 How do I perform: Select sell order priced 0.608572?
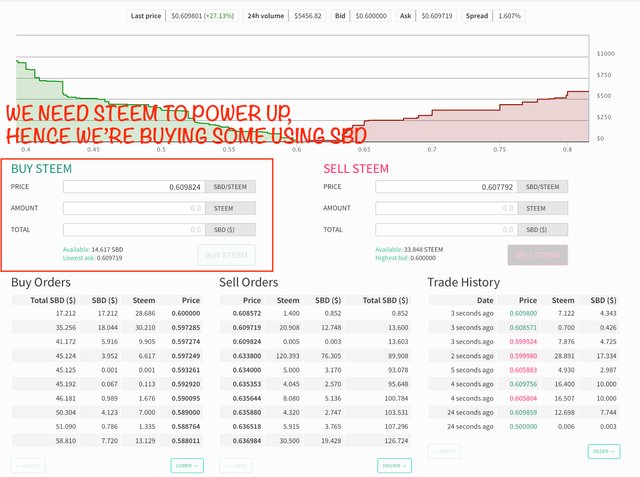tap(315, 313)
